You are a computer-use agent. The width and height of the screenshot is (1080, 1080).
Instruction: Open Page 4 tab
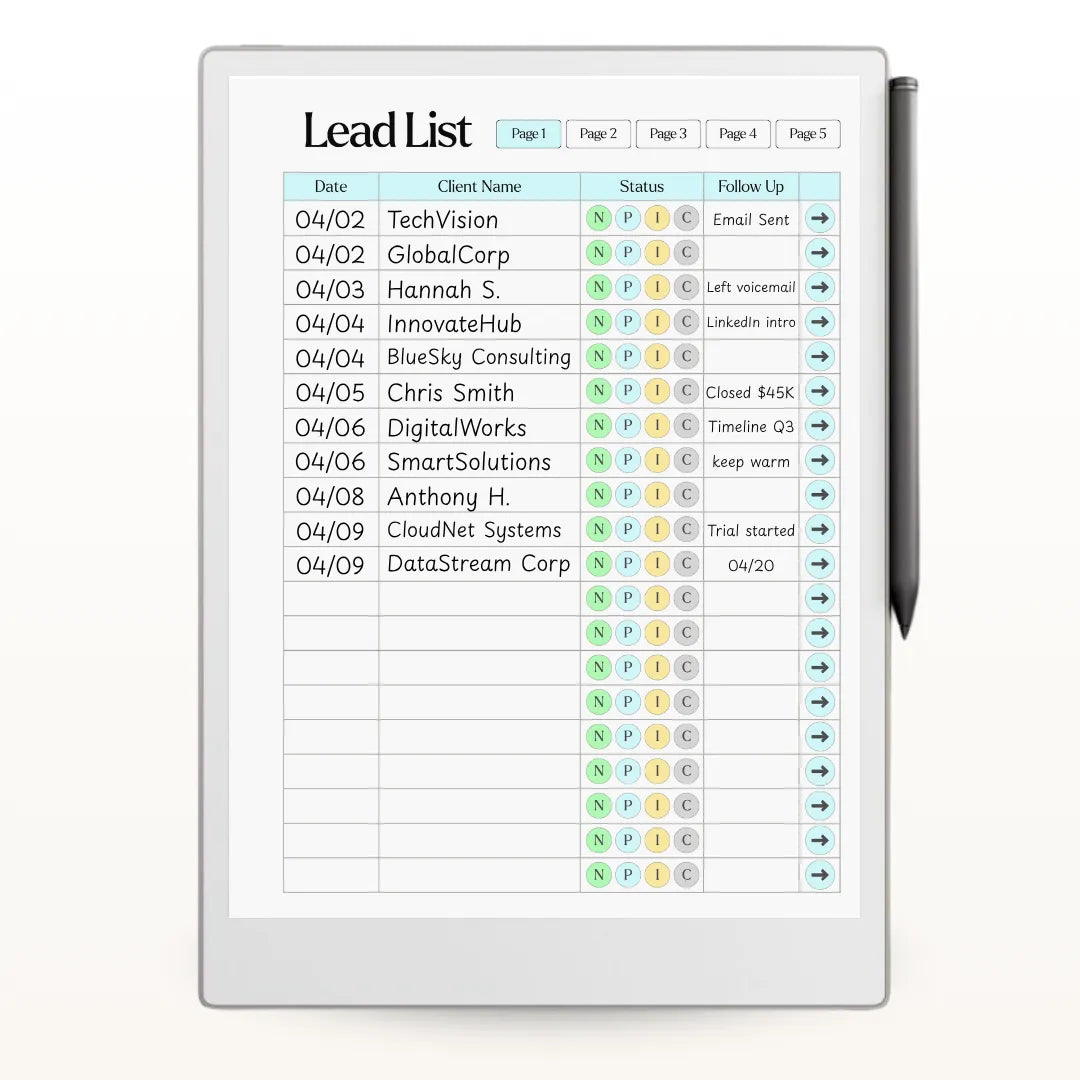coord(738,134)
